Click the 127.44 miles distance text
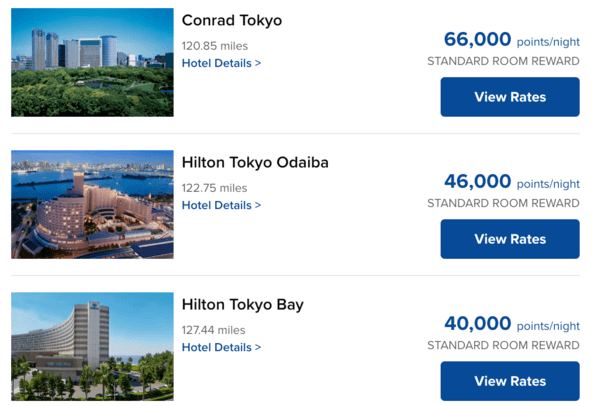 pyautogui.click(x=214, y=330)
